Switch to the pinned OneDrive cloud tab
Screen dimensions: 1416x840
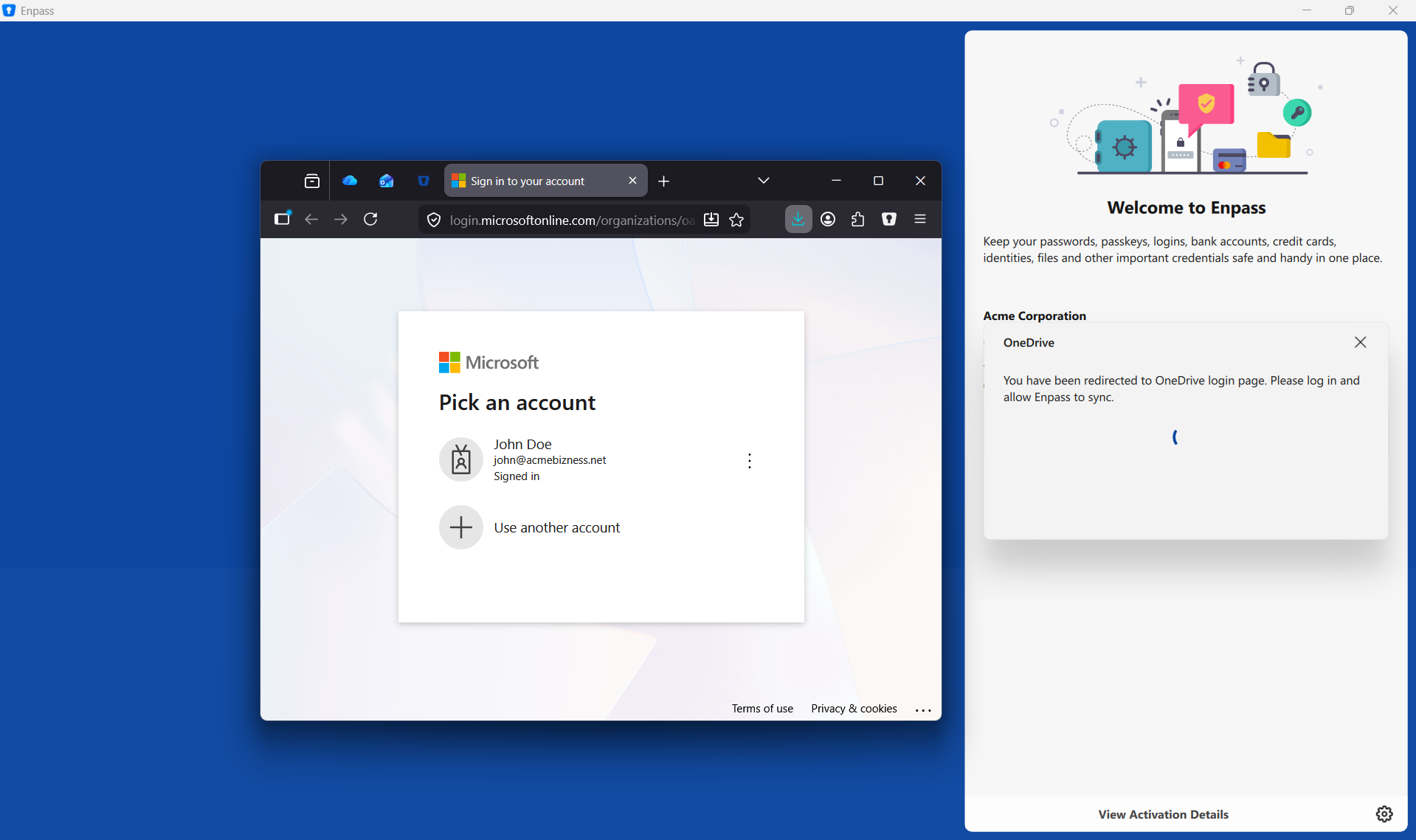pyautogui.click(x=350, y=181)
